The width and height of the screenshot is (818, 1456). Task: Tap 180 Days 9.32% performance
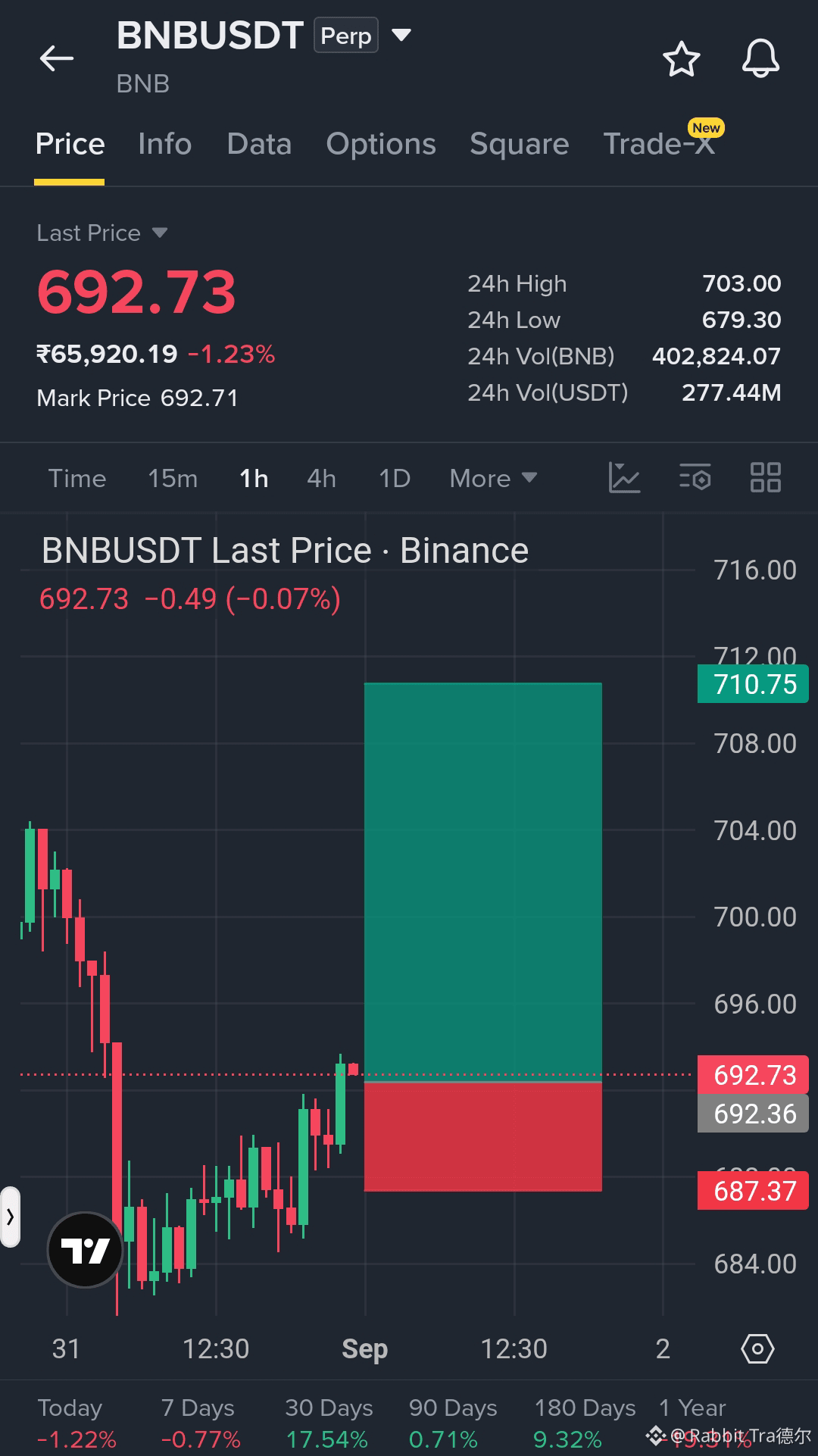pyautogui.click(x=584, y=1423)
